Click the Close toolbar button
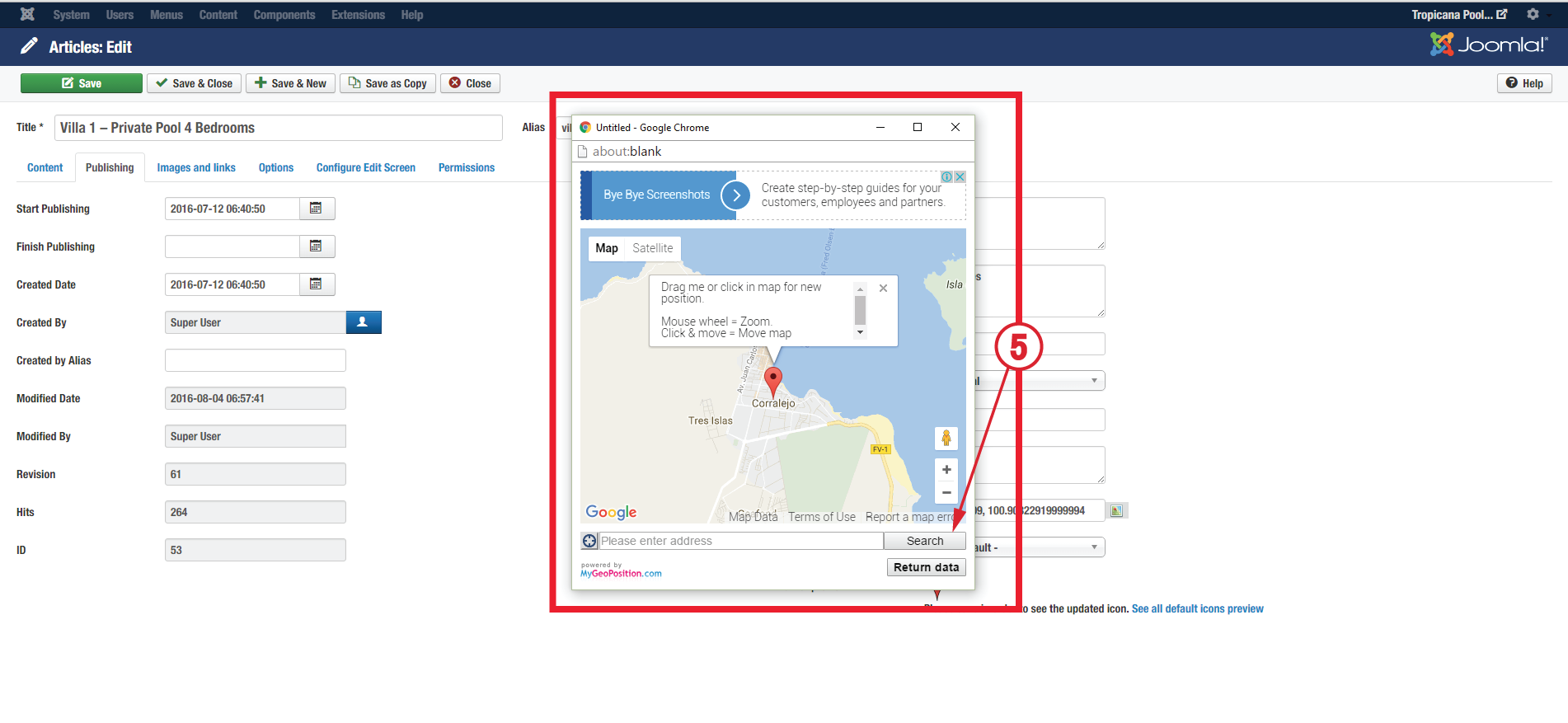1568x723 pixels. pos(470,83)
